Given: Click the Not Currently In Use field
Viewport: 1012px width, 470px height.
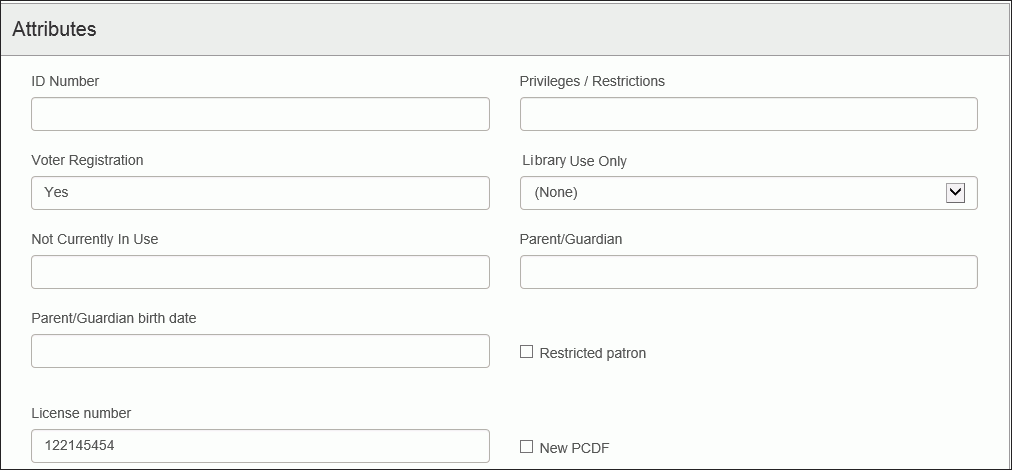Looking at the screenshot, I should click(260, 272).
